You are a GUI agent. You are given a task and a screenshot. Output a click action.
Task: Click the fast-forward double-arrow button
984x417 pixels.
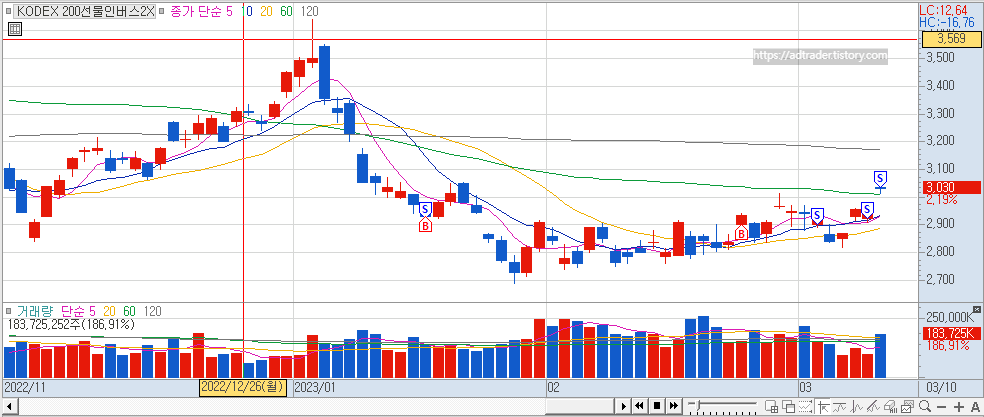(x=673, y=406)
